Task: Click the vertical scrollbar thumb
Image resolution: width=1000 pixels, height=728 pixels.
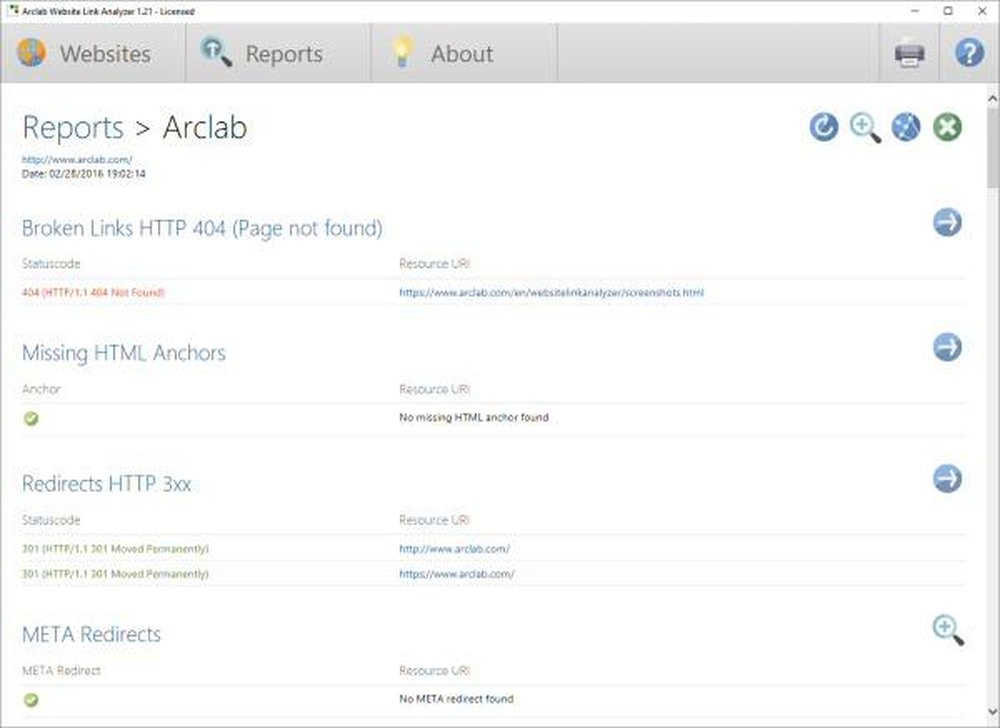Action: [992, 149]
